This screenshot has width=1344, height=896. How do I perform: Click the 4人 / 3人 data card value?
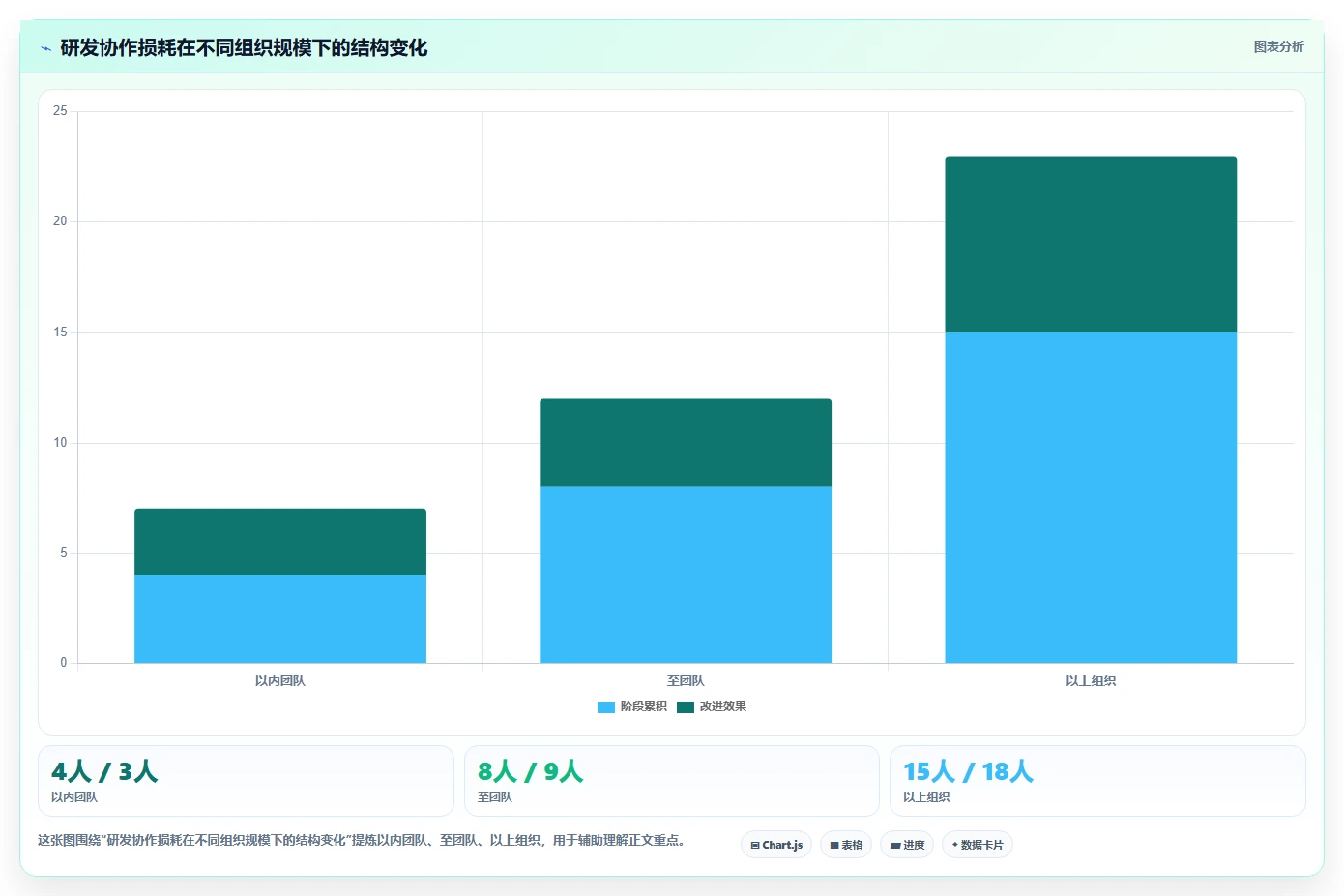[x=104, y=771]
